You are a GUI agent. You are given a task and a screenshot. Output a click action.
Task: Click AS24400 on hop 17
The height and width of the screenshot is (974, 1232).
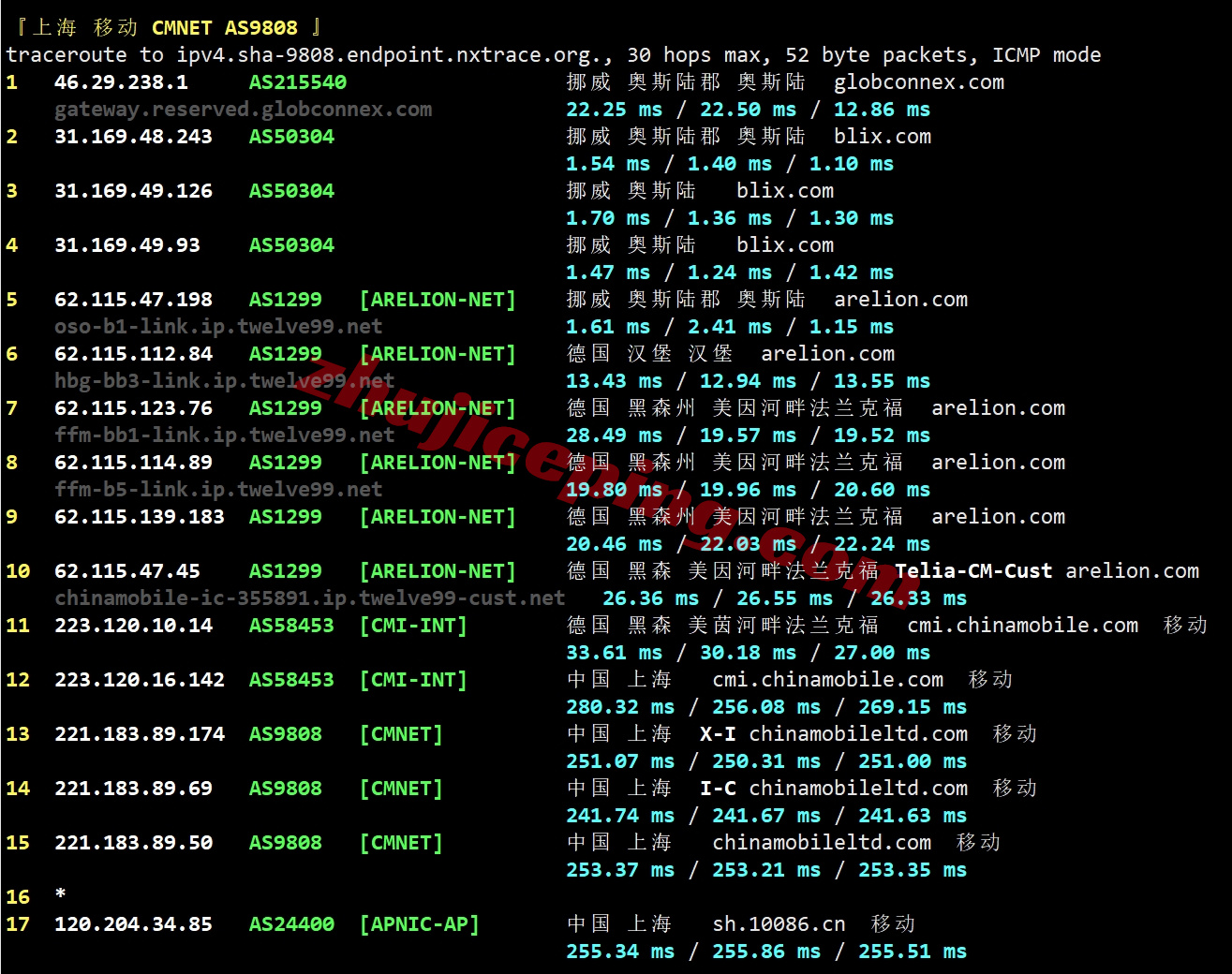coord(291,924)
